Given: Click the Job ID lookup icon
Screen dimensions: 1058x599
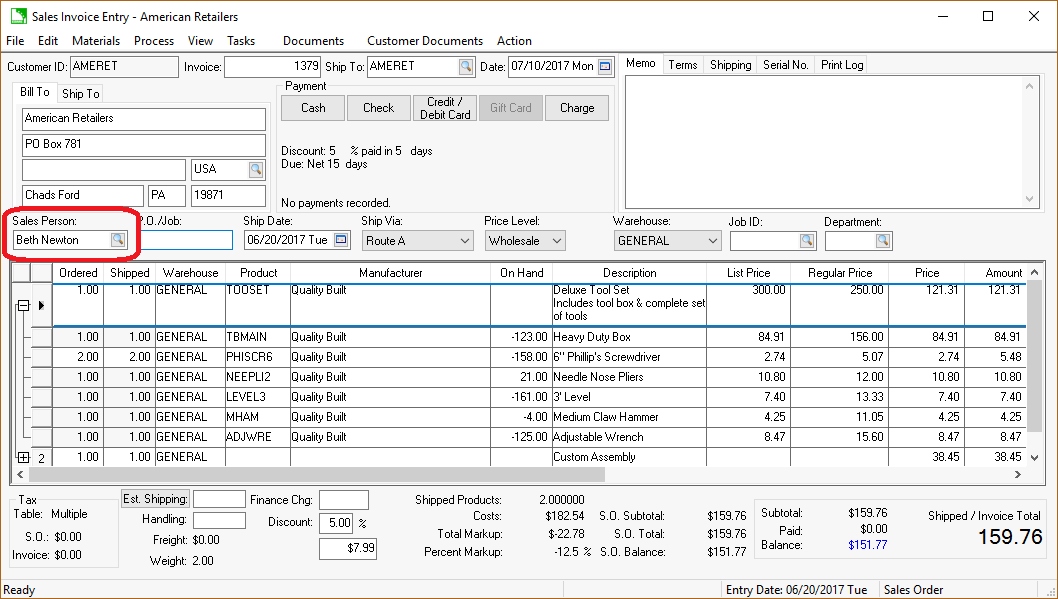Looking at the screenshot, I should pos(807,241).
